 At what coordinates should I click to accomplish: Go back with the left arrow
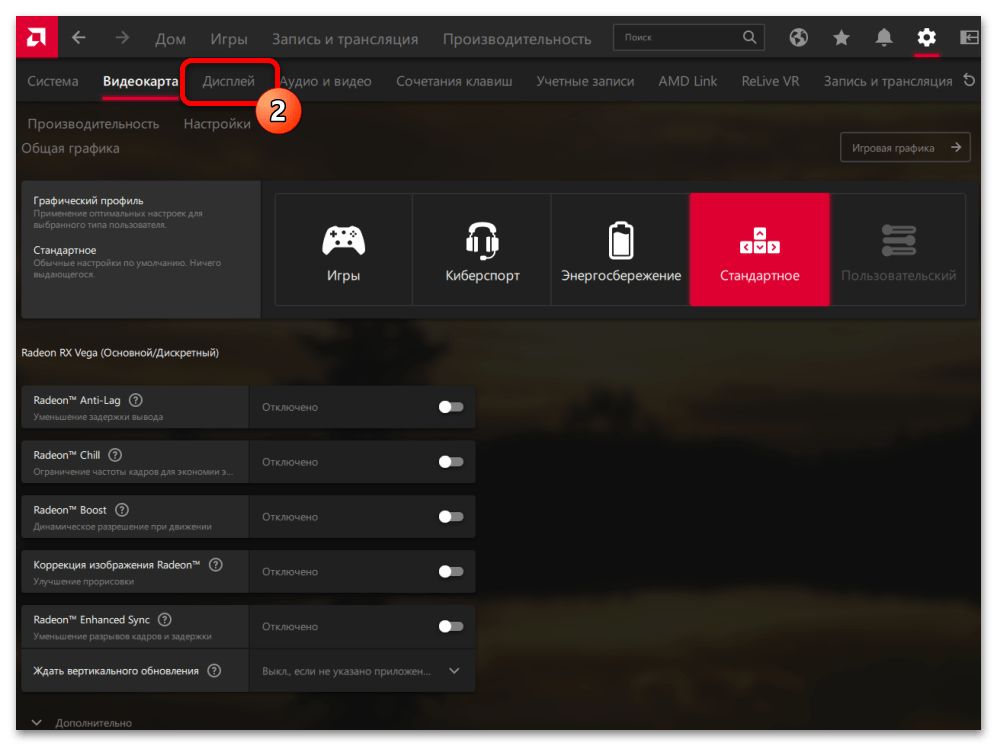[79, 38]
